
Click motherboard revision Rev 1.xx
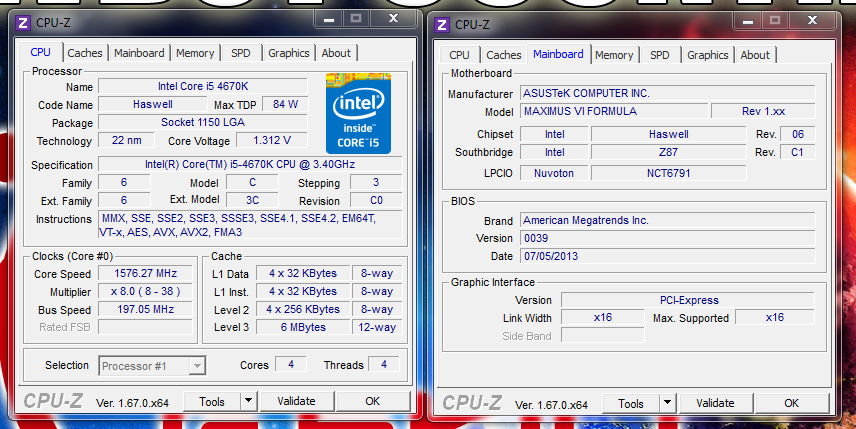point(763,111)
